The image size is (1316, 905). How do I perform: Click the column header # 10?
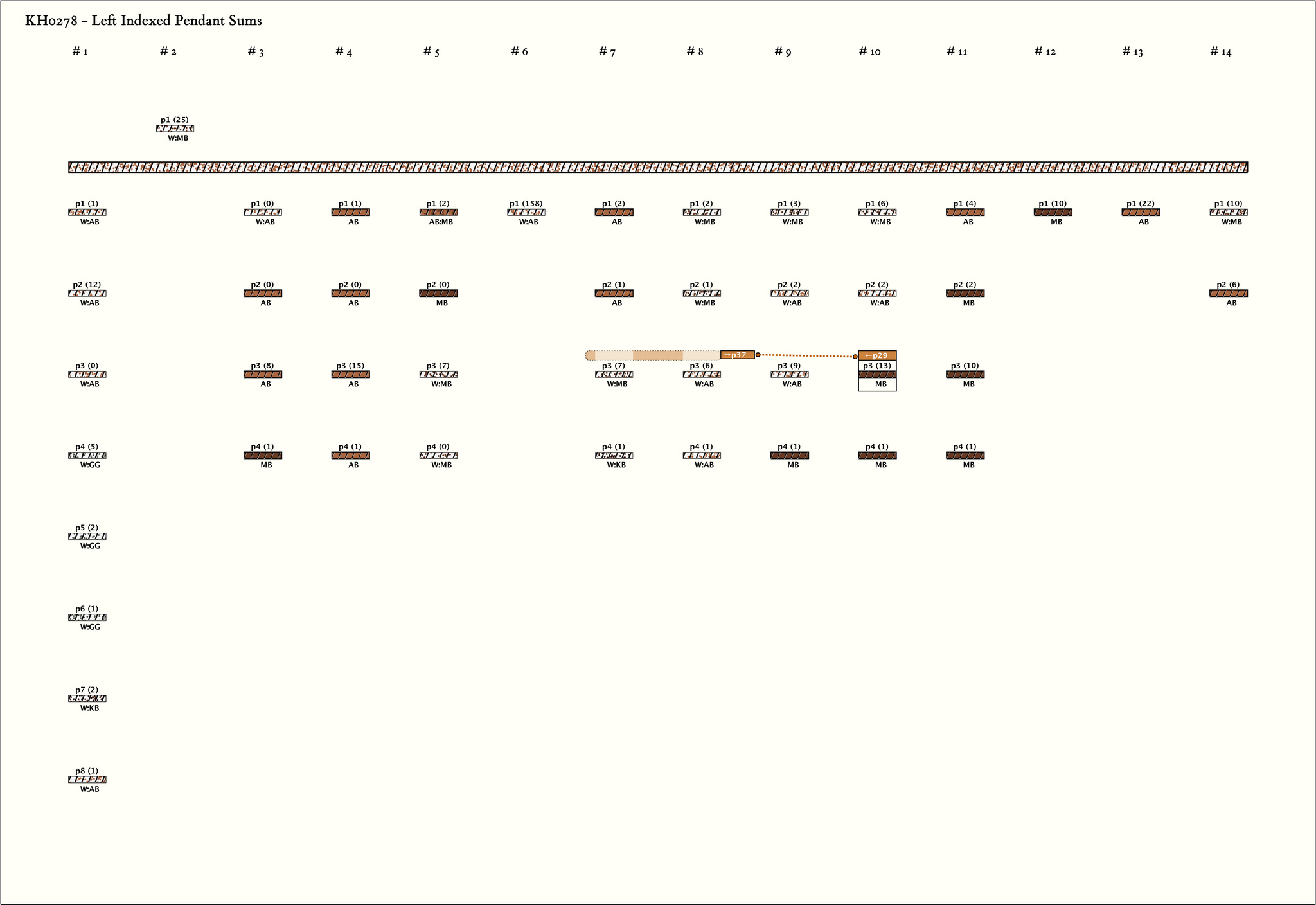click(x=869, y=51)
